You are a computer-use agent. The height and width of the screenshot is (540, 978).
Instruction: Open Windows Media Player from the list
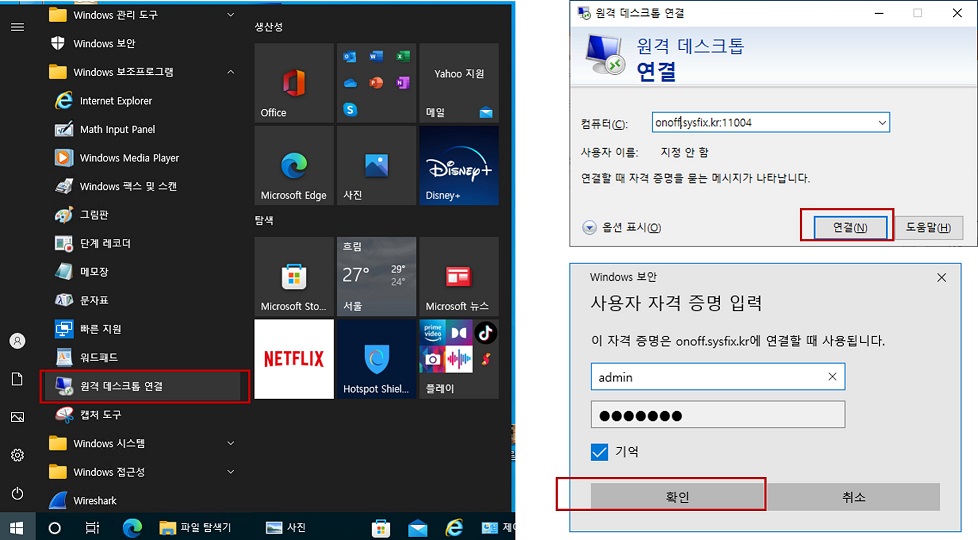128,158
